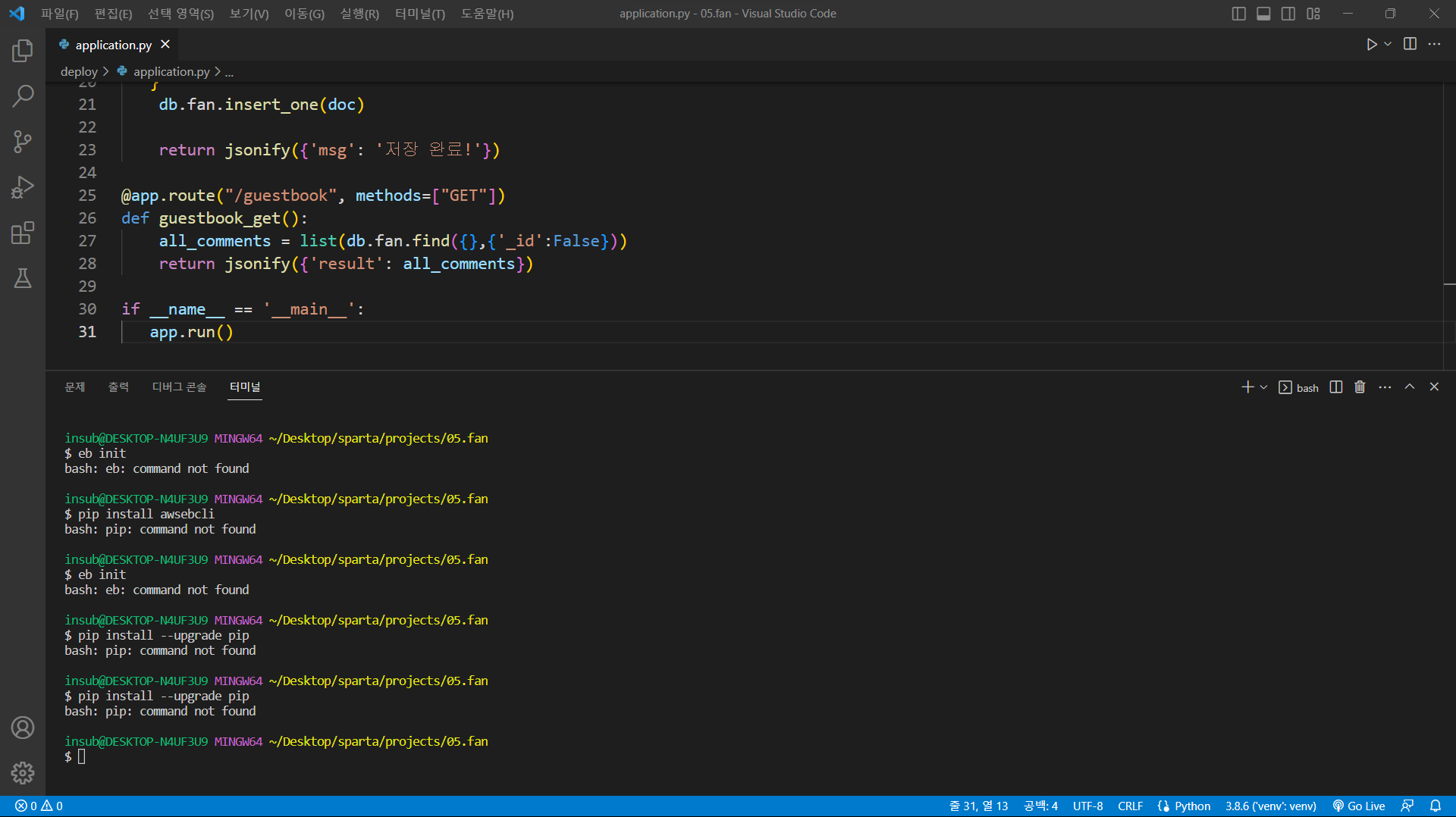
Task: Open the 편집(E) menu
Action: point(114,14)
